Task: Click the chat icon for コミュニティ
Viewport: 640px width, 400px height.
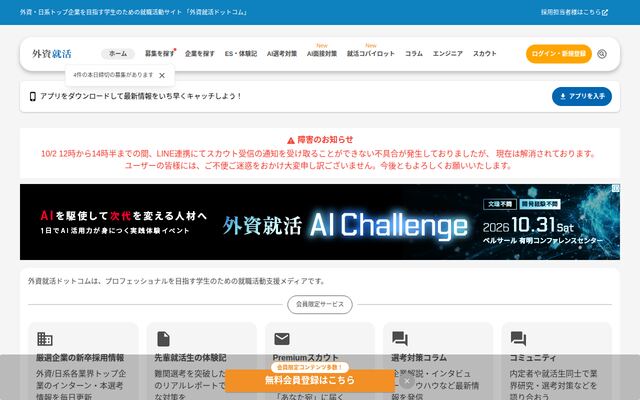Action: click(518, 339)
